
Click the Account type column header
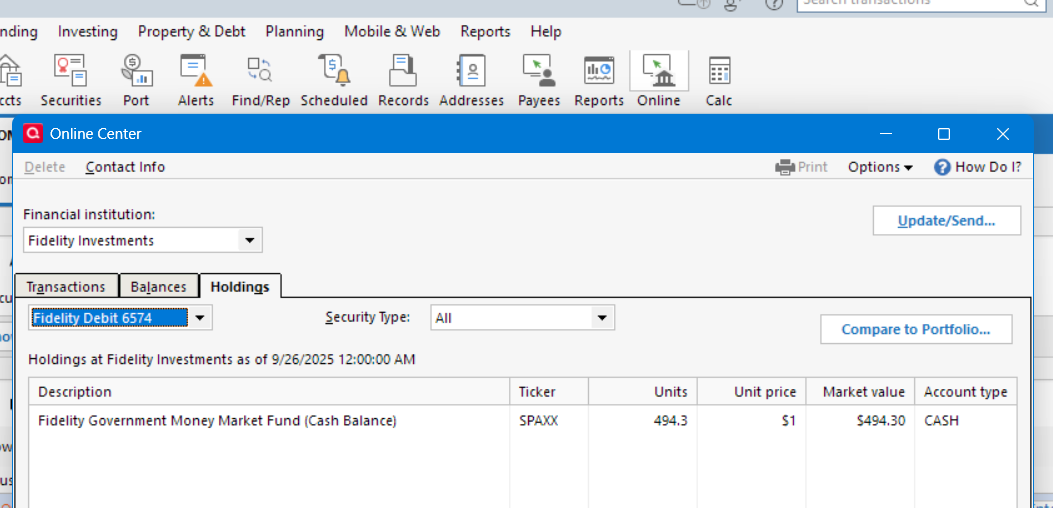(x=965, y=392)
